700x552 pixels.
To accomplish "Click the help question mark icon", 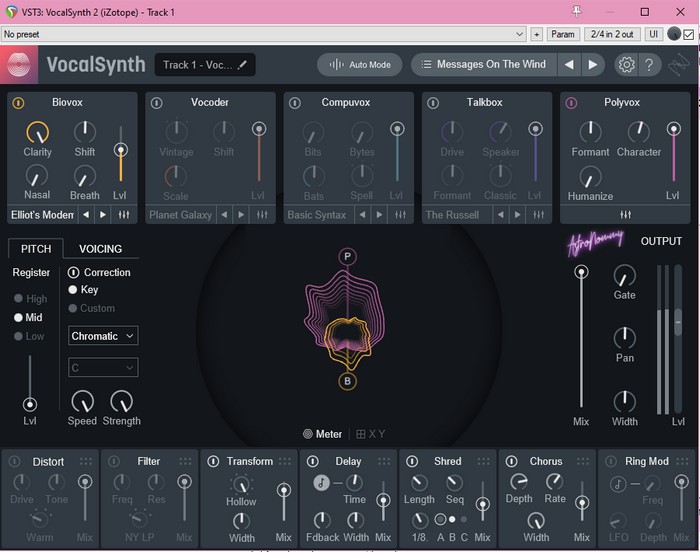I will [650, 65].
